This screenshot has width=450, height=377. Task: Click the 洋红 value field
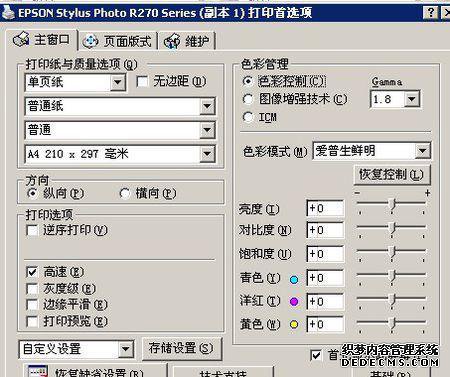point(325,302)
